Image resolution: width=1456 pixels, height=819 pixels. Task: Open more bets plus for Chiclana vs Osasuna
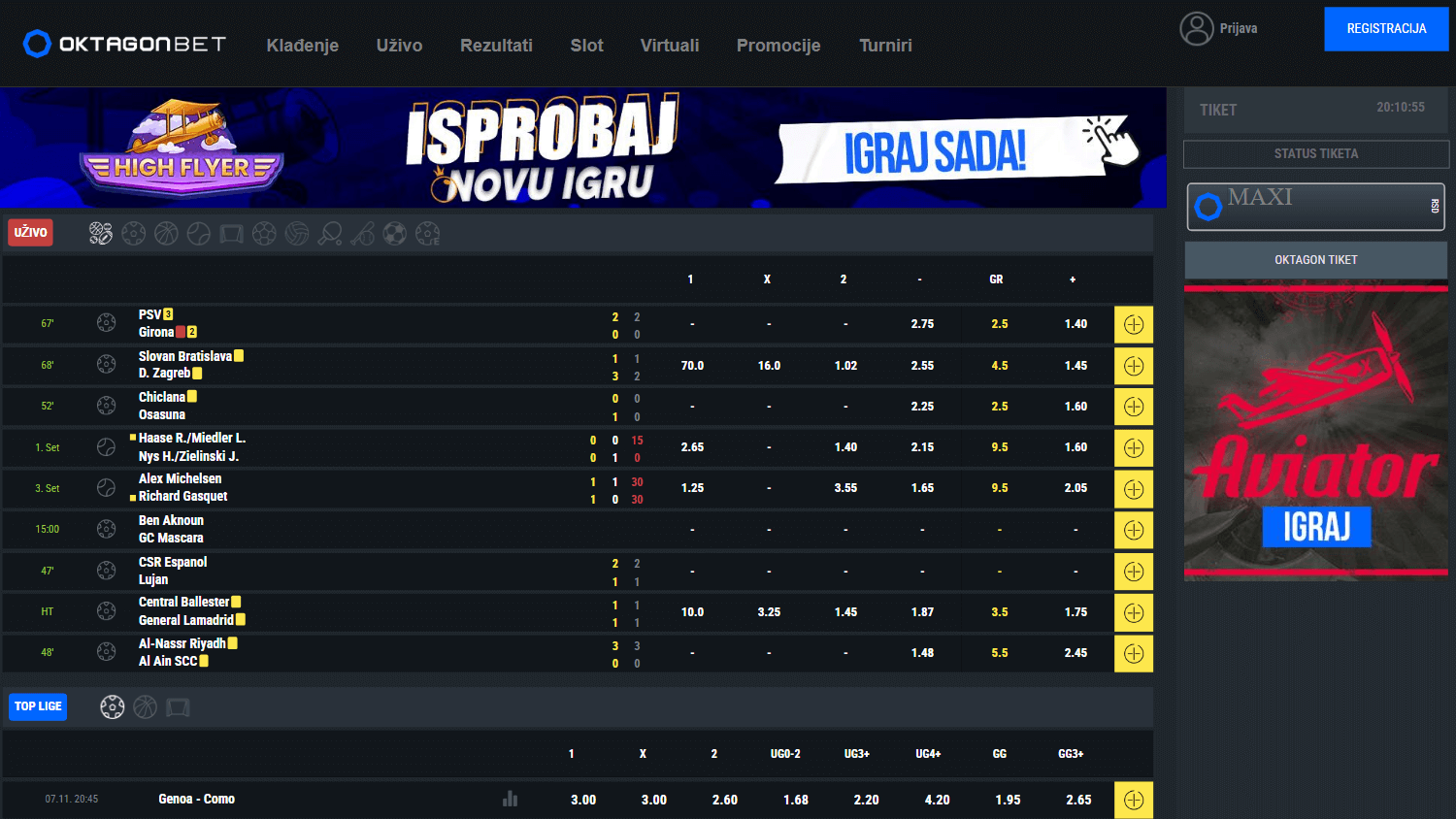(x=1134, y=407)
